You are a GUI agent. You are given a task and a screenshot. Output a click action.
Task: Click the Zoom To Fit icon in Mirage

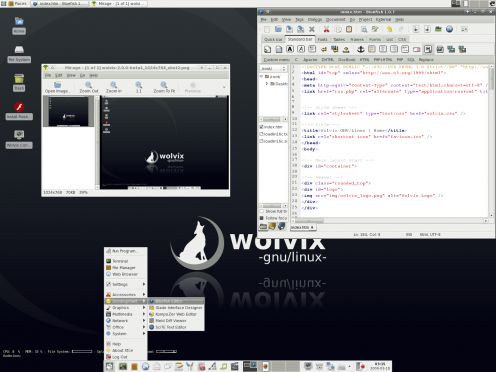[x=164, y=87]
